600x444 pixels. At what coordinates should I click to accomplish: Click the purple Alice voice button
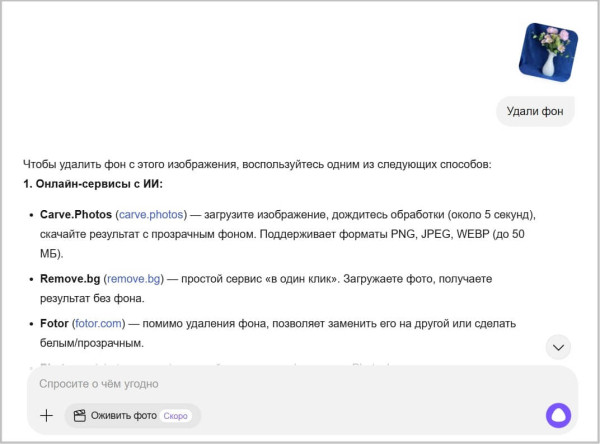tap(558, 415)
